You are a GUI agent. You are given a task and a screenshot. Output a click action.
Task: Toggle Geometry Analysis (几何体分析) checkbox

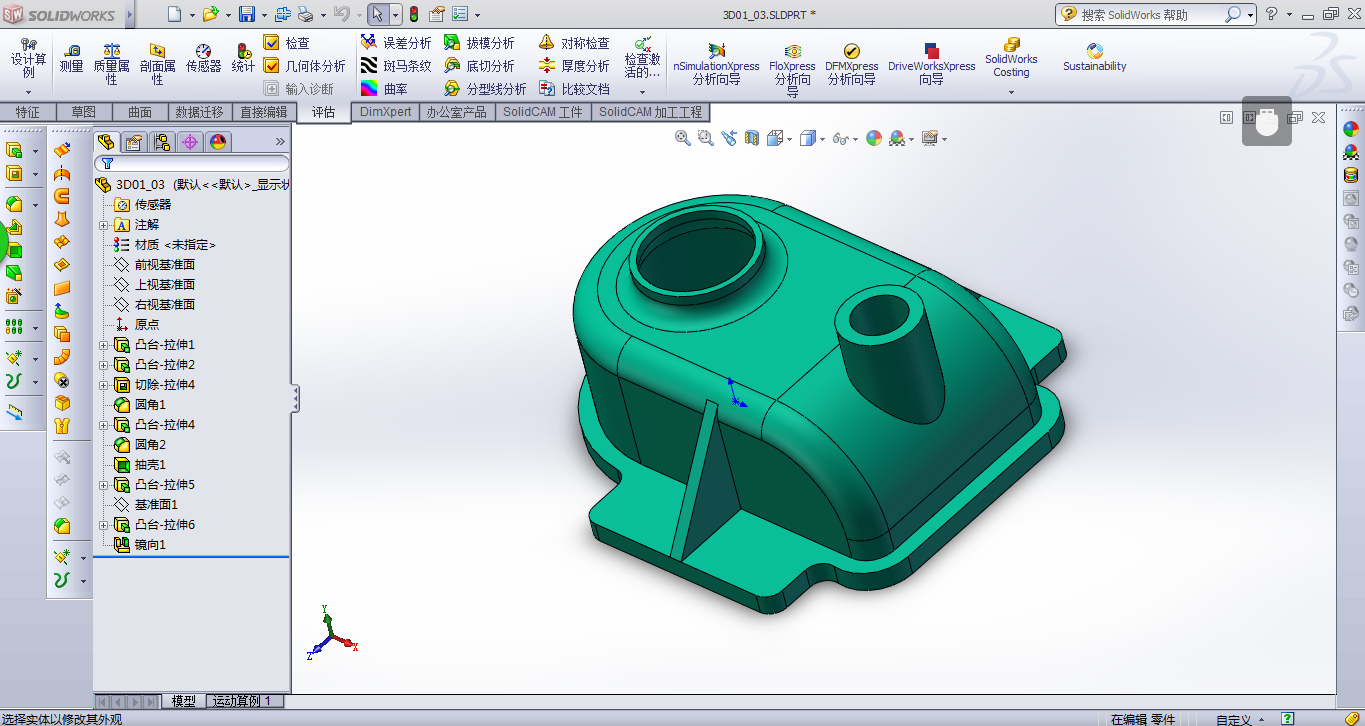point(271,65)
